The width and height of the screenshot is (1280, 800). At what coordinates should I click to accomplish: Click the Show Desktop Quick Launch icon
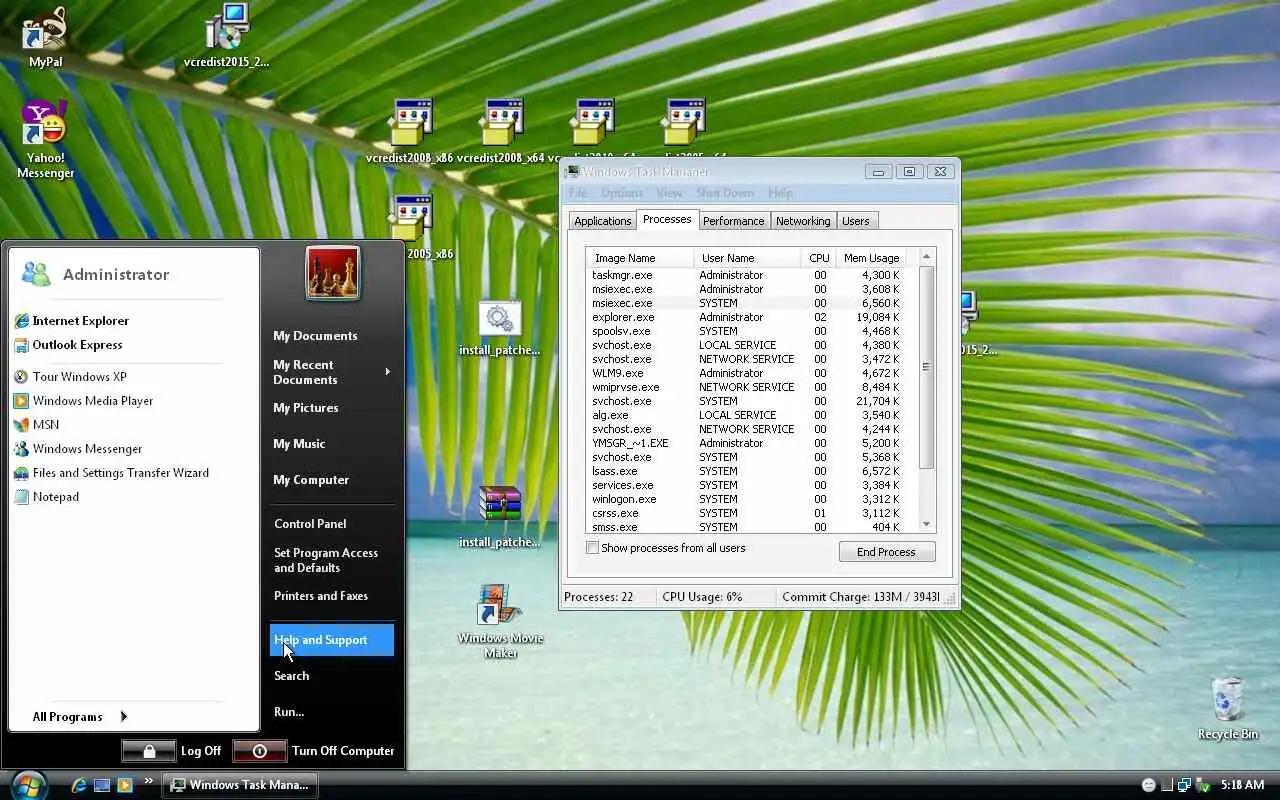pos(102,785)
